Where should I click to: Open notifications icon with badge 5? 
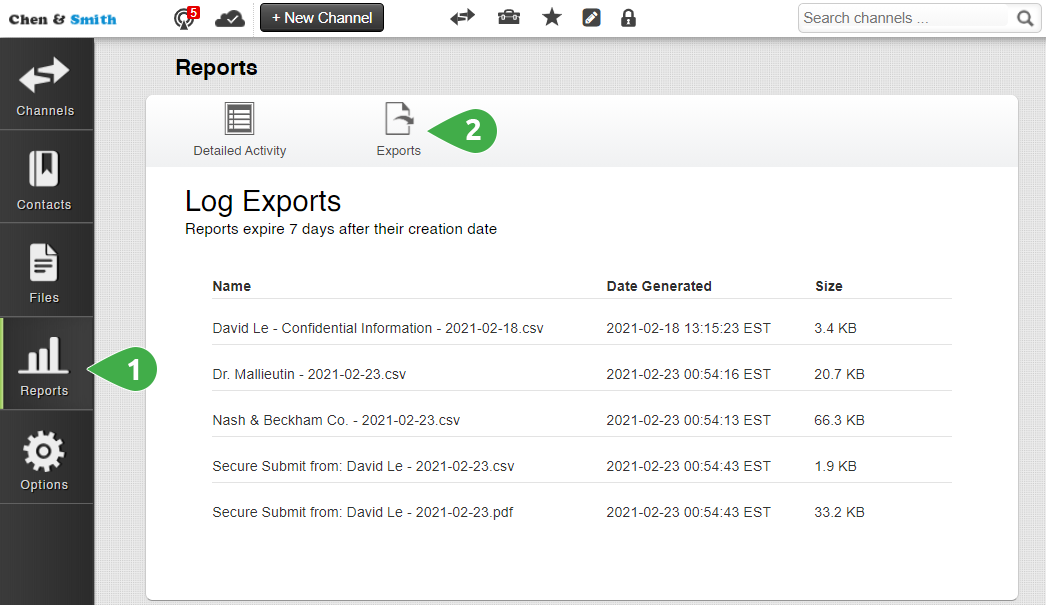point(185,17)
